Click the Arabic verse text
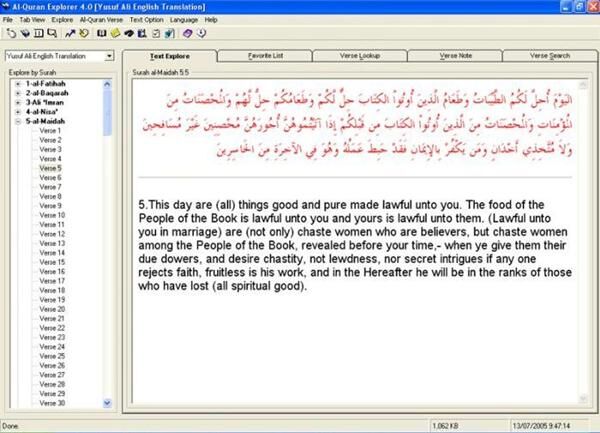600x433 pixels. (357, 124)
